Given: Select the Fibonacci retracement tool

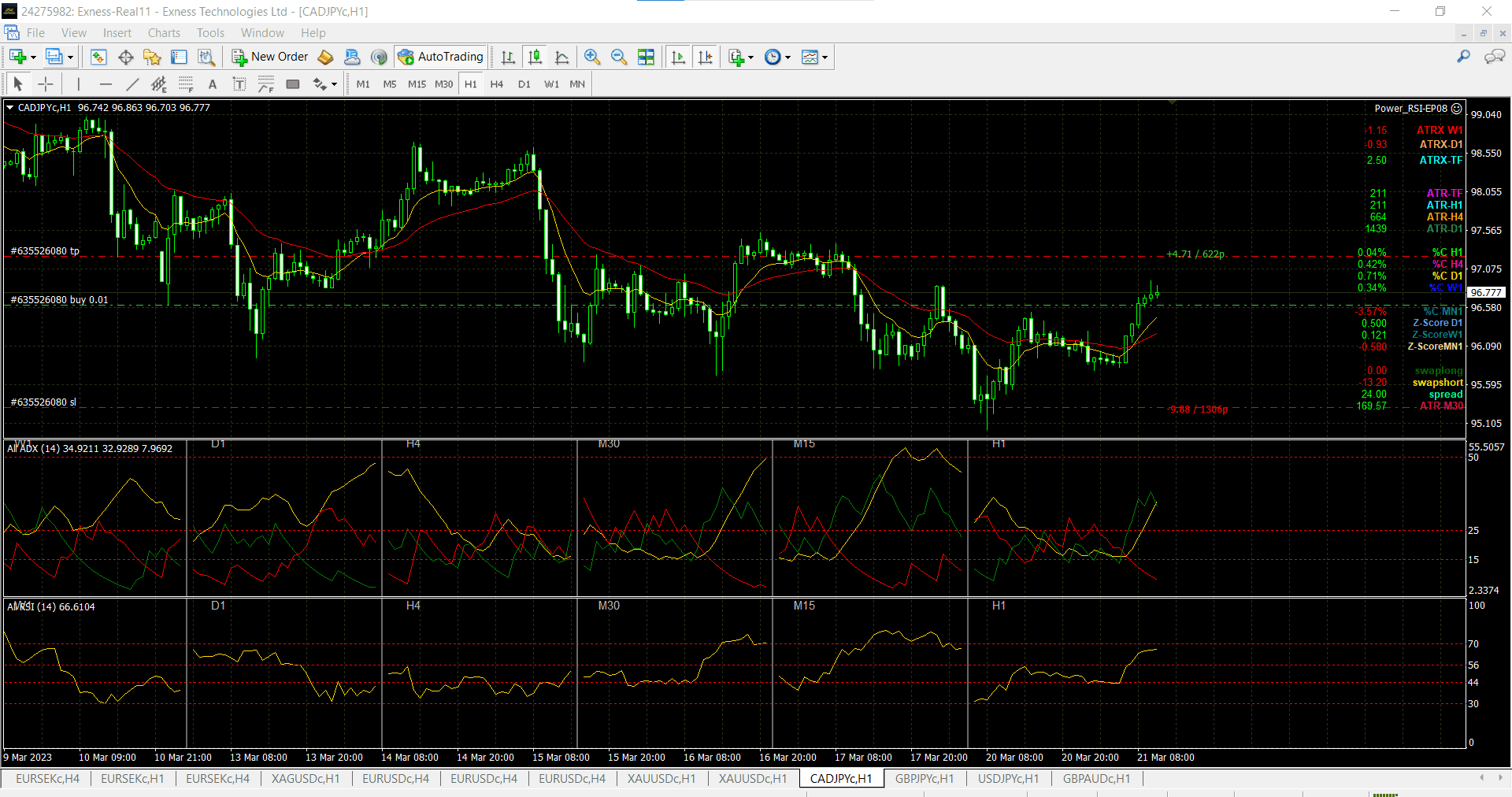Looking at the screenshot, I should (x=186, y=83).
